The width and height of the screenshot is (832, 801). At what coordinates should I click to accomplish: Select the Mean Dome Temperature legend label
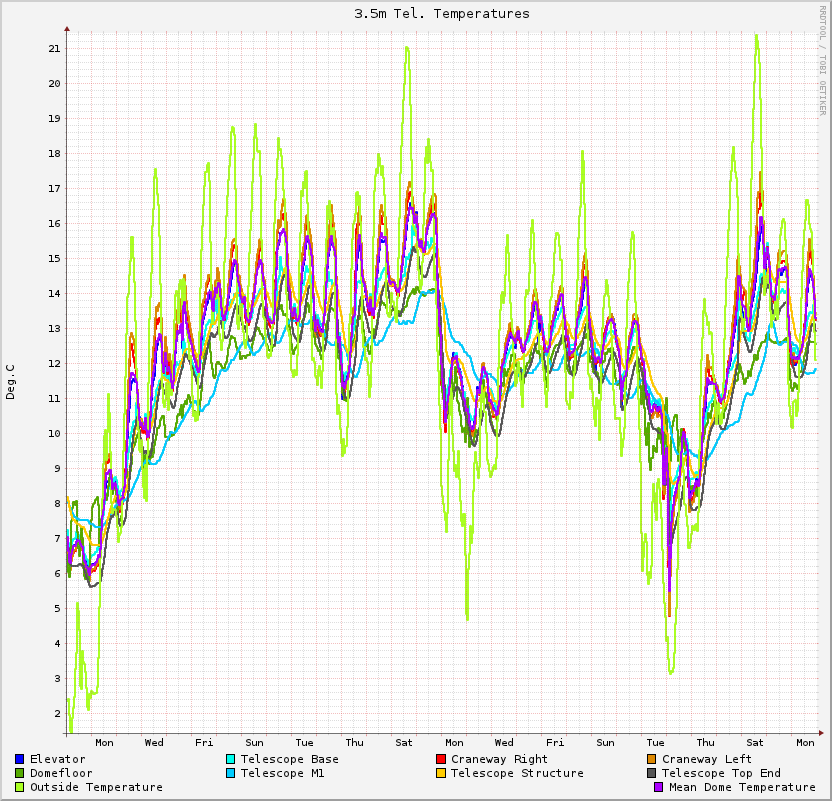742,787
